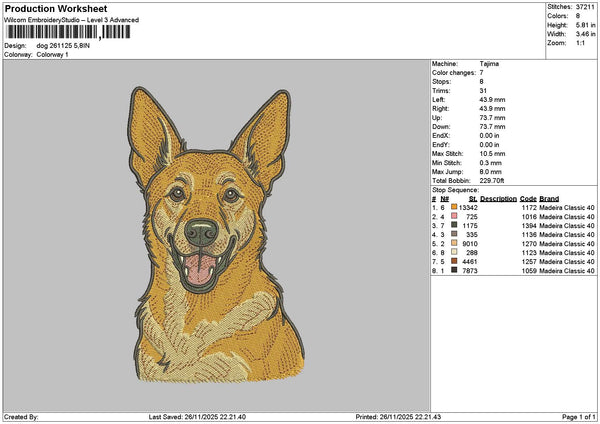The width and height of the screenshot is (600, 424).
Task: Select the 'Colorway 1' value
Action: (x=52, y=55)
